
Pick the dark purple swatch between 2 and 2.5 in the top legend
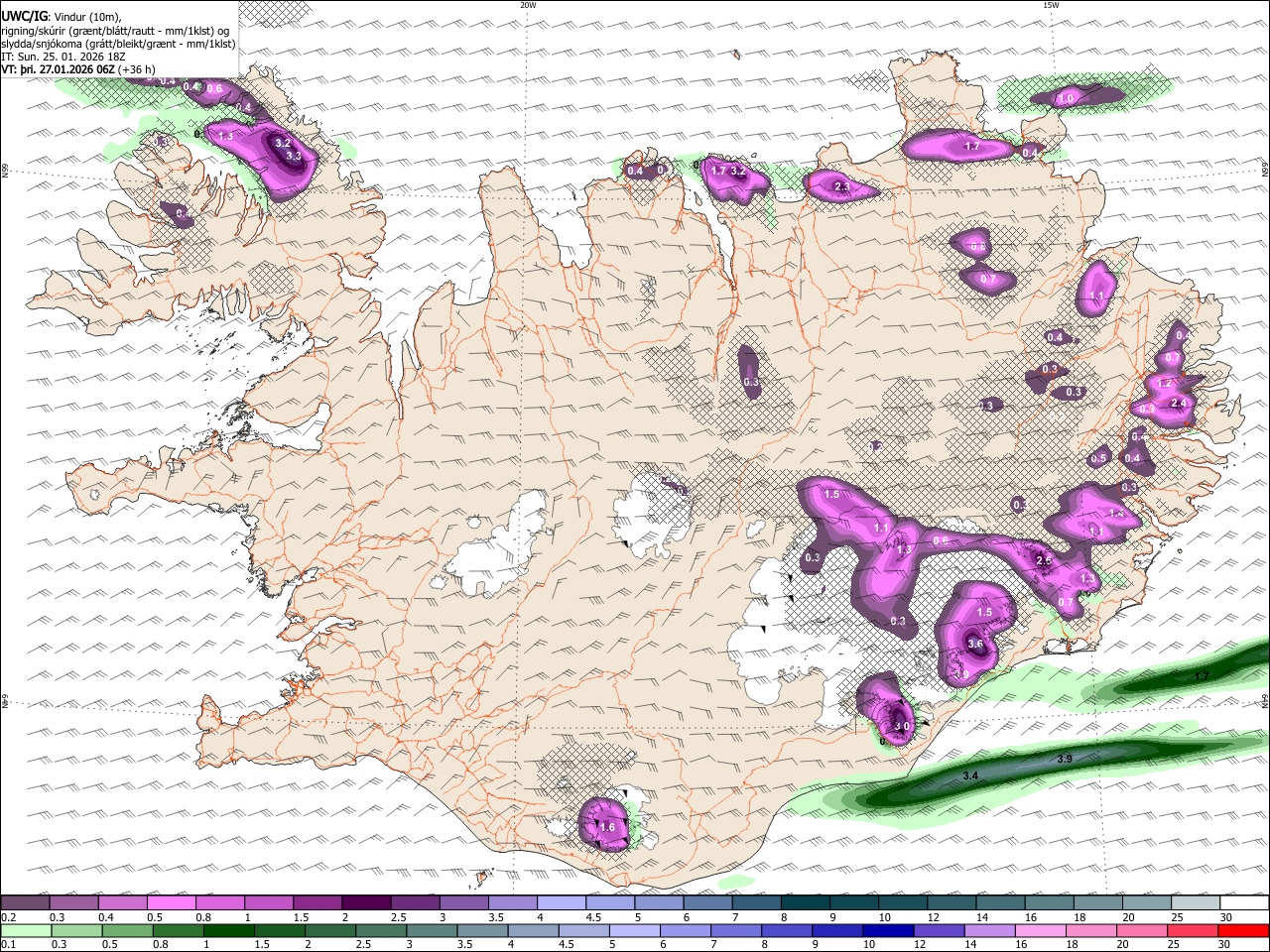click(x=366, y=903)
